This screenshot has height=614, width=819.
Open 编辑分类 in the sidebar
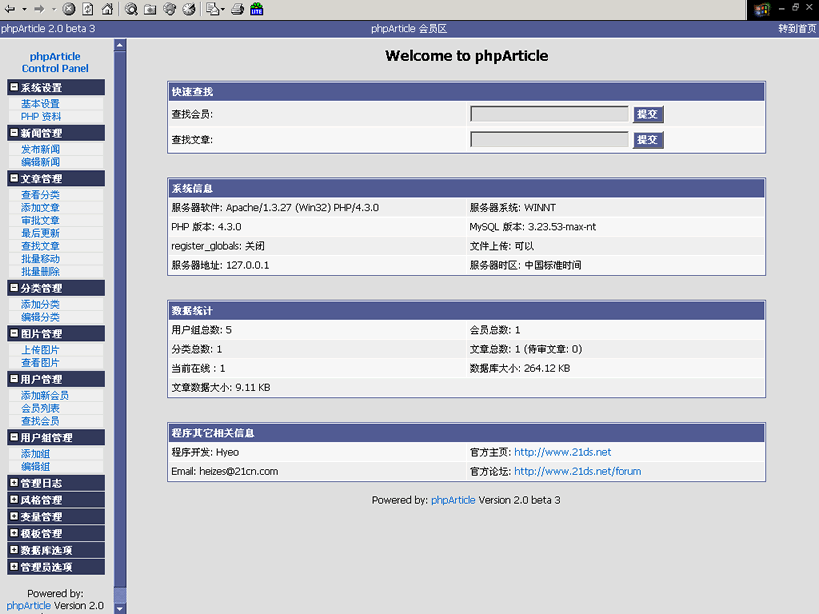tap(40, 317)
